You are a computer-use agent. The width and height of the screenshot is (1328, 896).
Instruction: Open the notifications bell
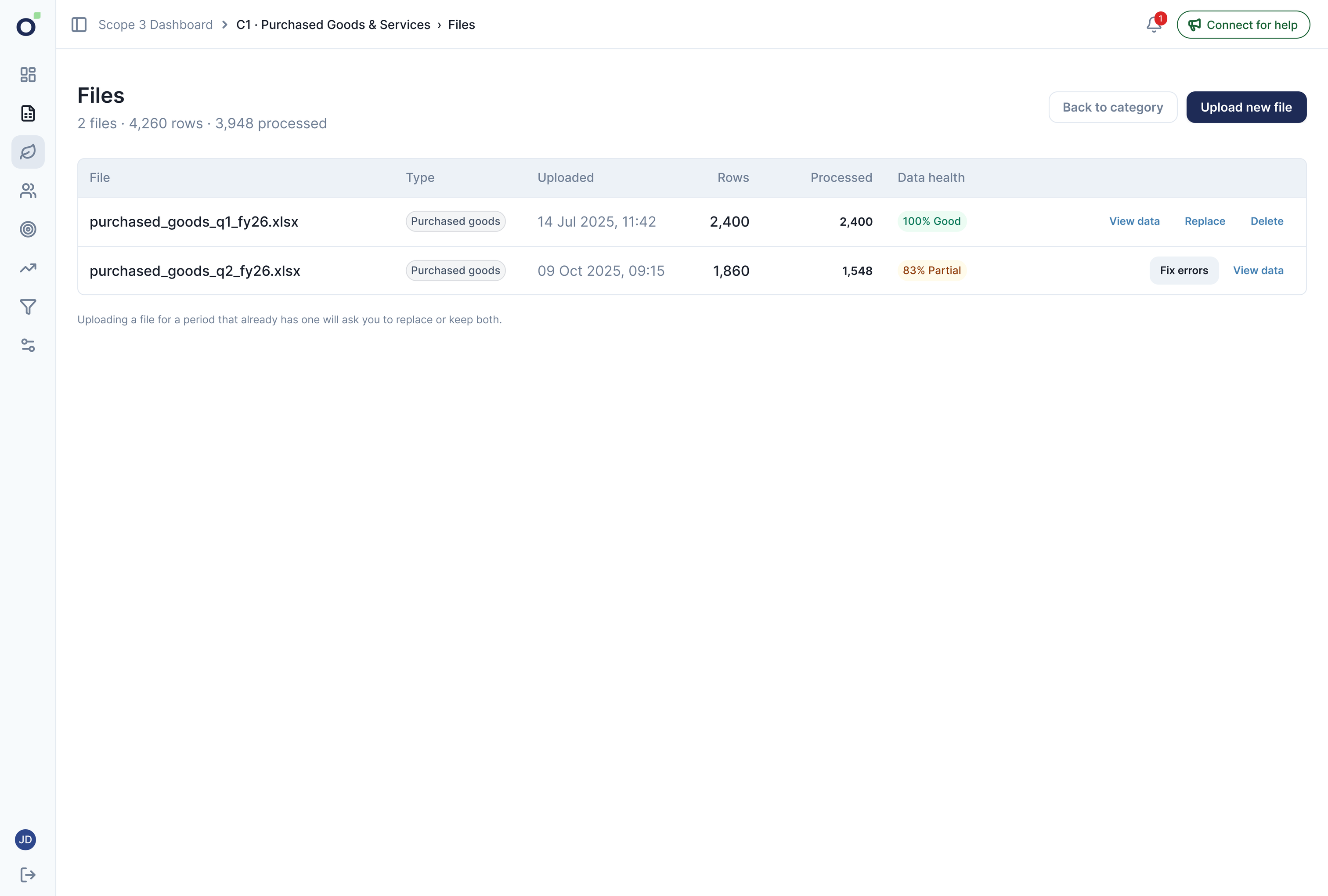tap(1154, 25)
